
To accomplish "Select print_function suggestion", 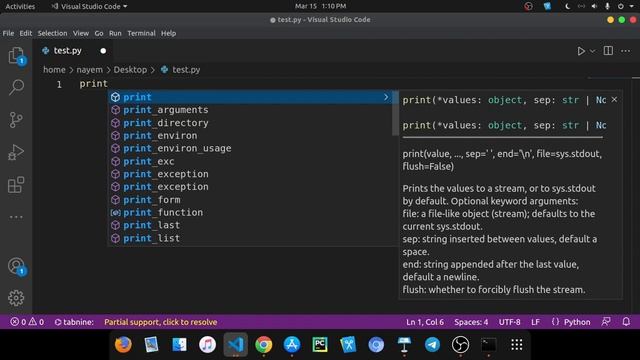I will pos(251,212).
